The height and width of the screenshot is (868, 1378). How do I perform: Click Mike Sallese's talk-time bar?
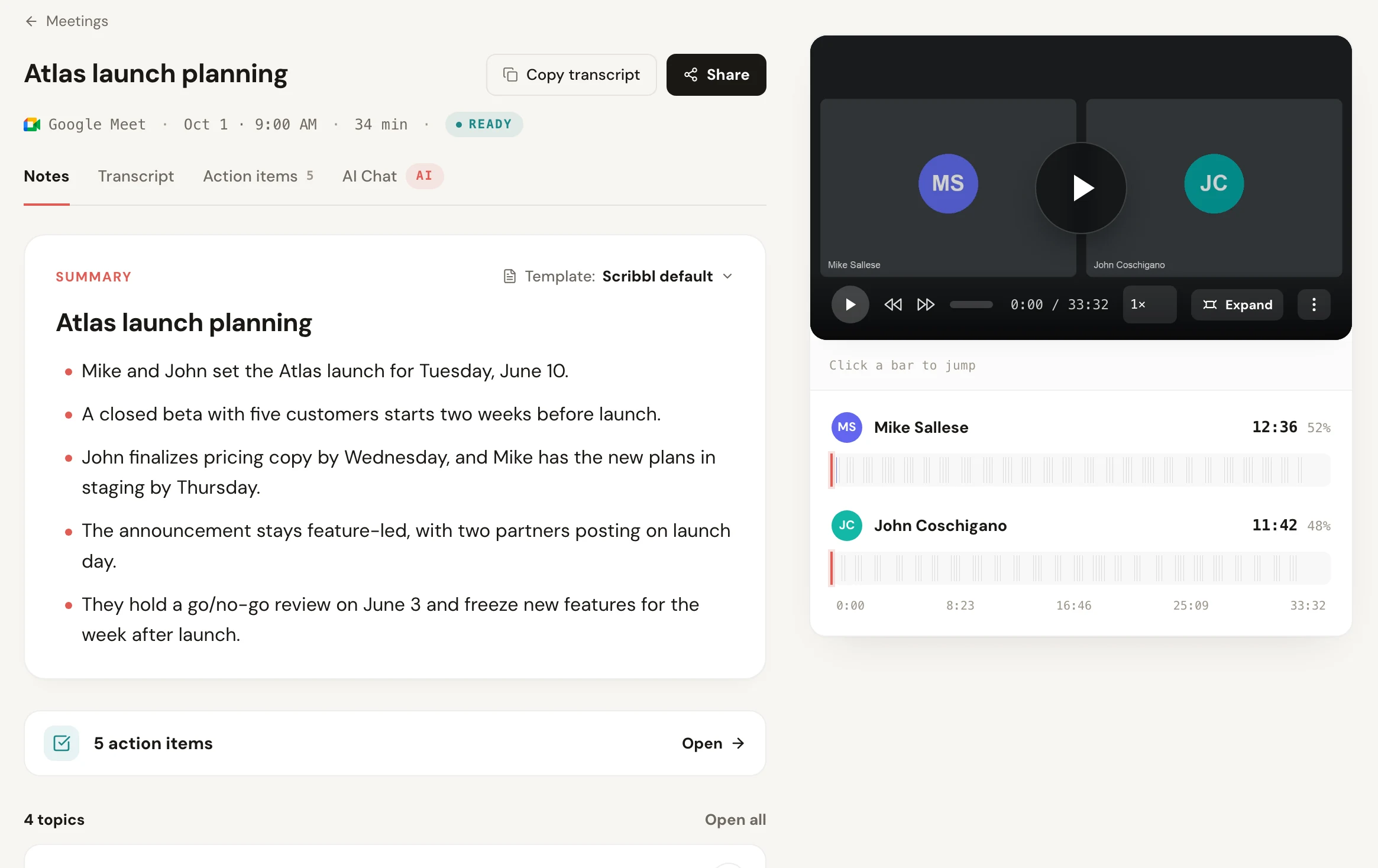point(1080,470)
